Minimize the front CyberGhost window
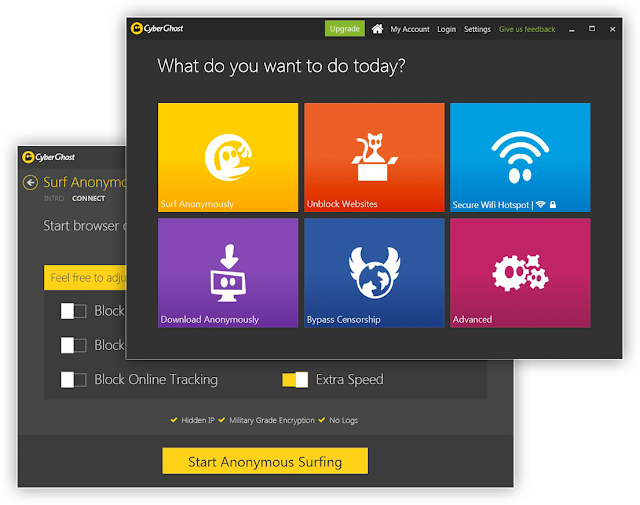 point(572,29)
